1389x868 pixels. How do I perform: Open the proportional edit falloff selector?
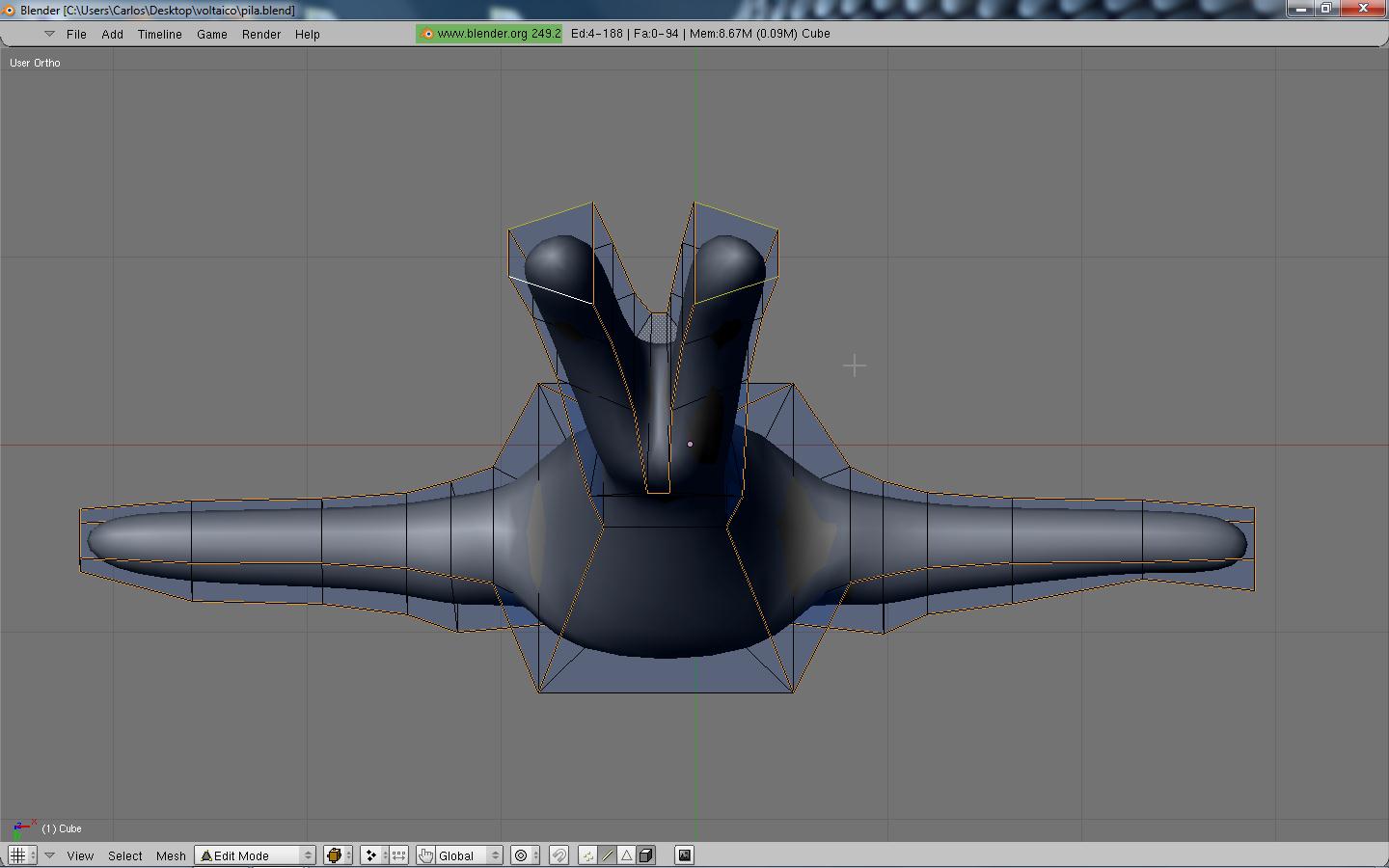coord(522,855)
